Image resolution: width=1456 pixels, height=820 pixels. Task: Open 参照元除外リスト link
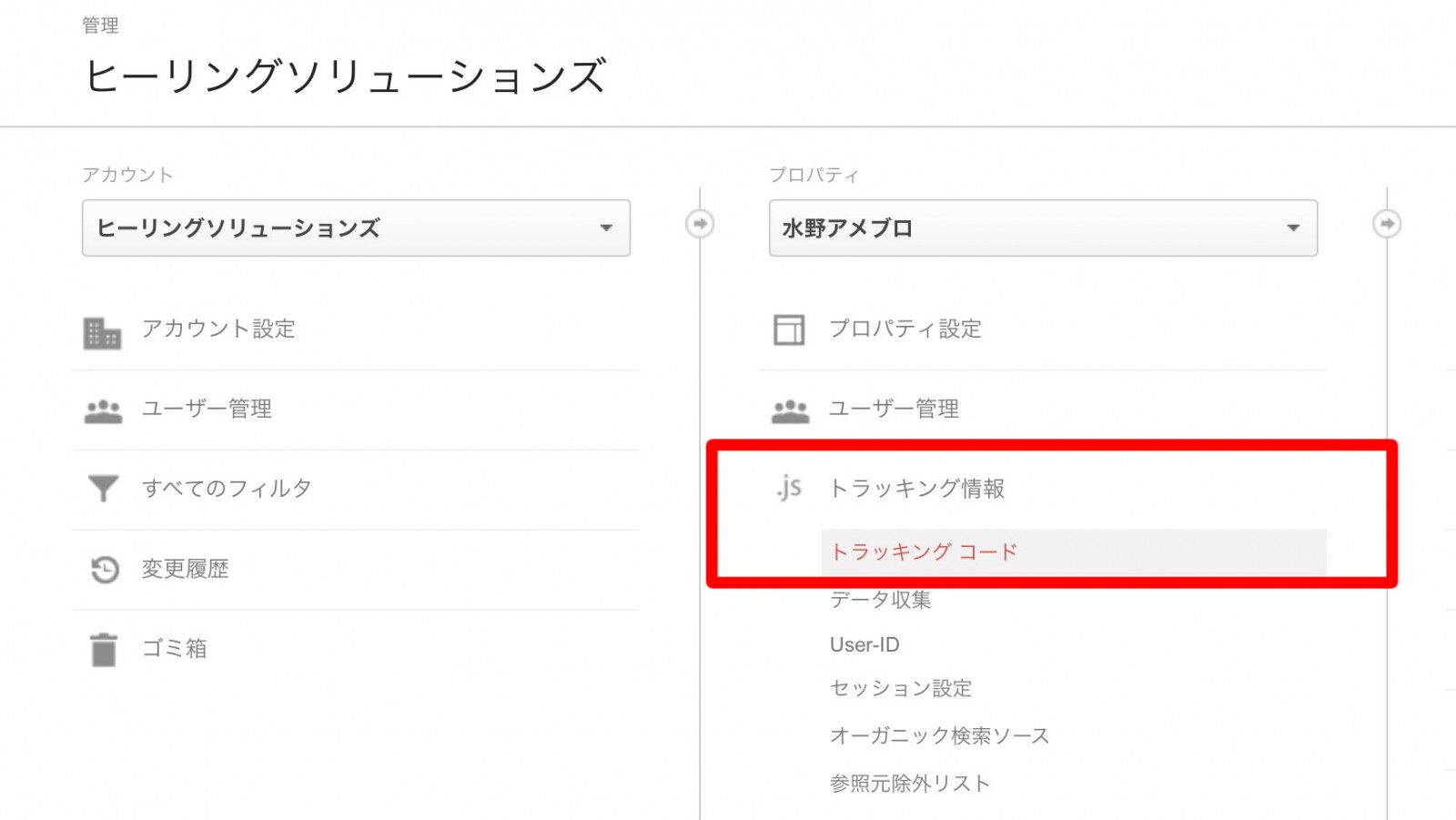pos(909,783)
